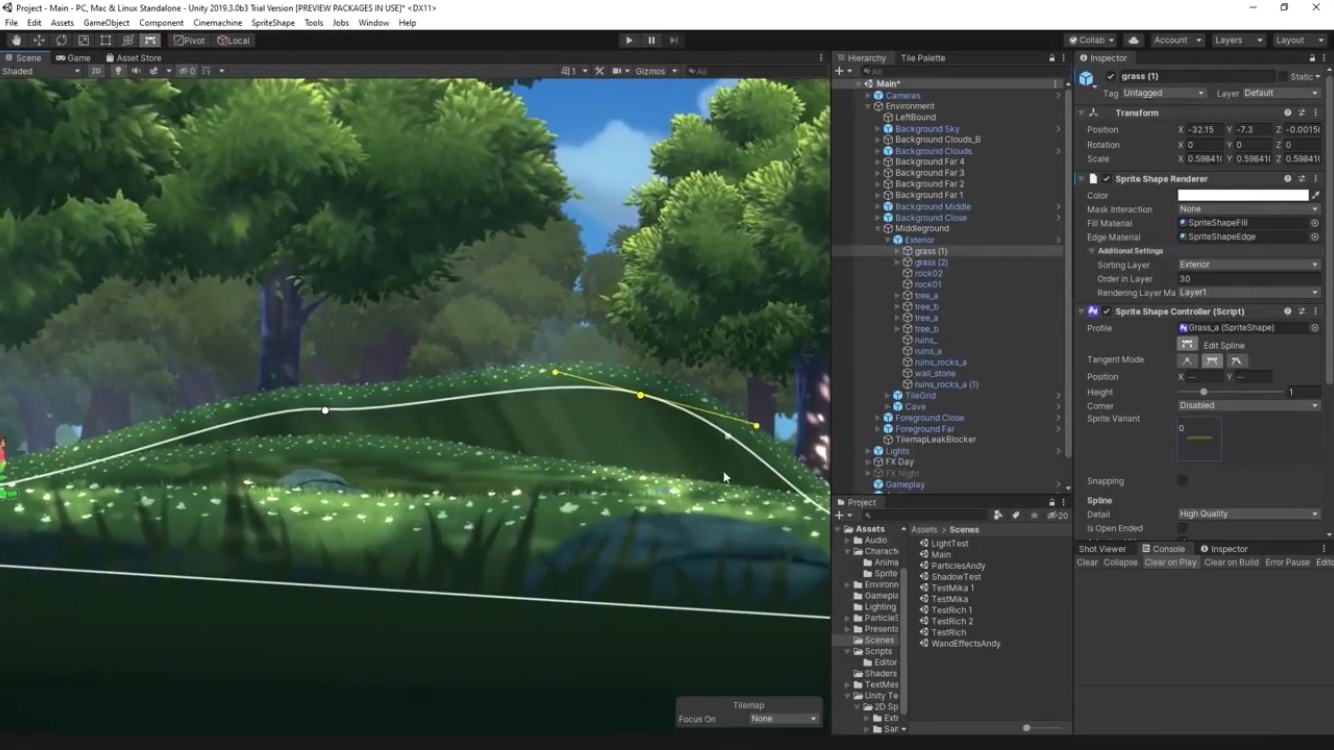This screenshot has height=750, width=1334.
Task: Select the Main scene asset
Action: [x=941, y=555]
